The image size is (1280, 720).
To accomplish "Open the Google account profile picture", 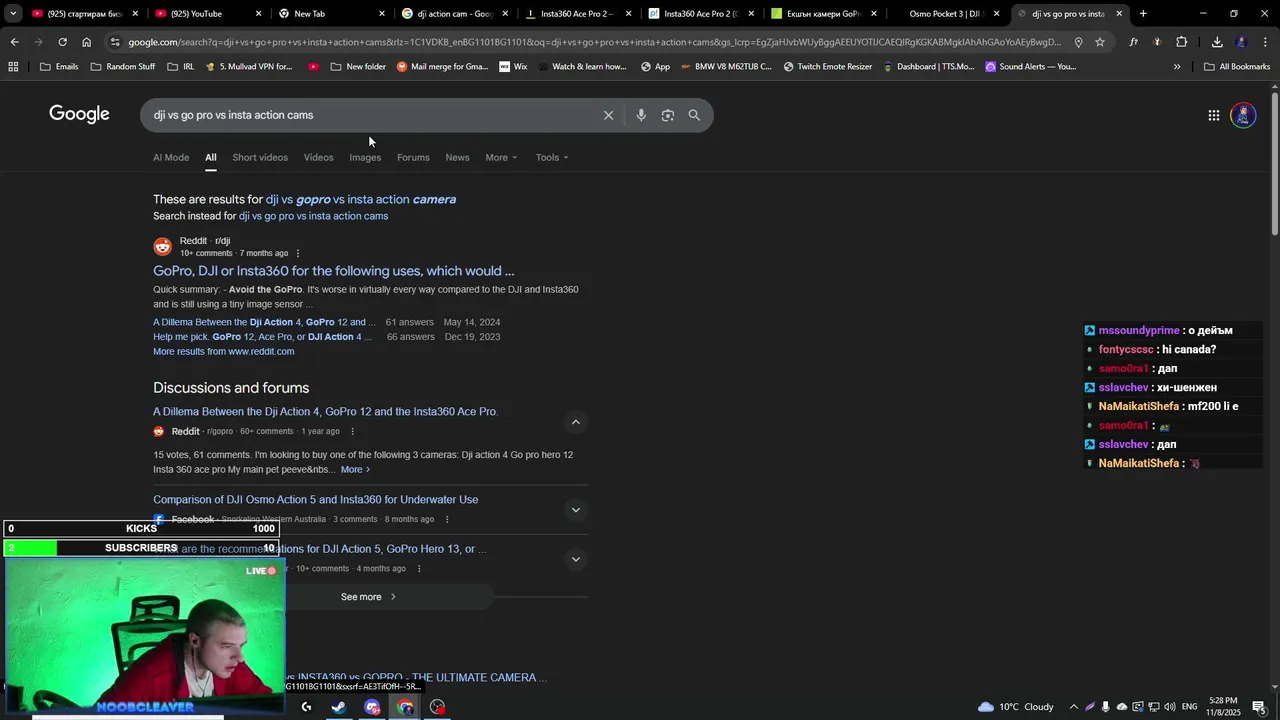I will coord(1243,115).
